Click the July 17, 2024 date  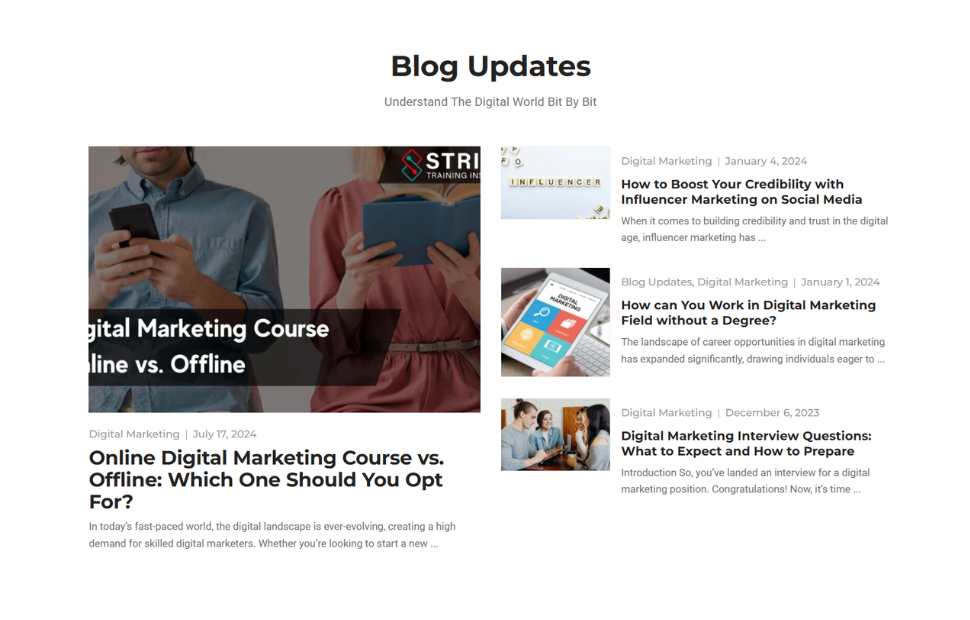tap(225, 434)
